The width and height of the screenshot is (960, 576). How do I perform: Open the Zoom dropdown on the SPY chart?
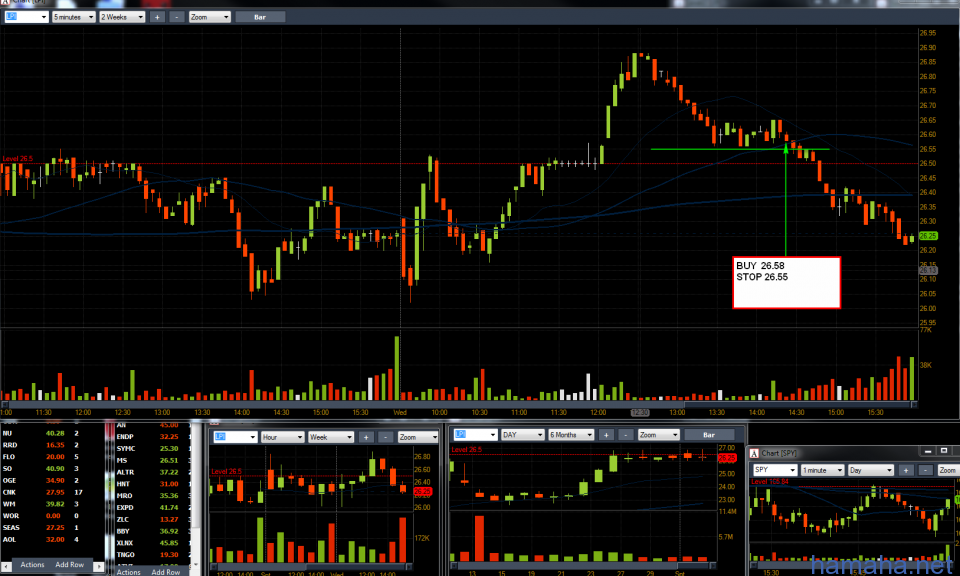click(948, 470)
